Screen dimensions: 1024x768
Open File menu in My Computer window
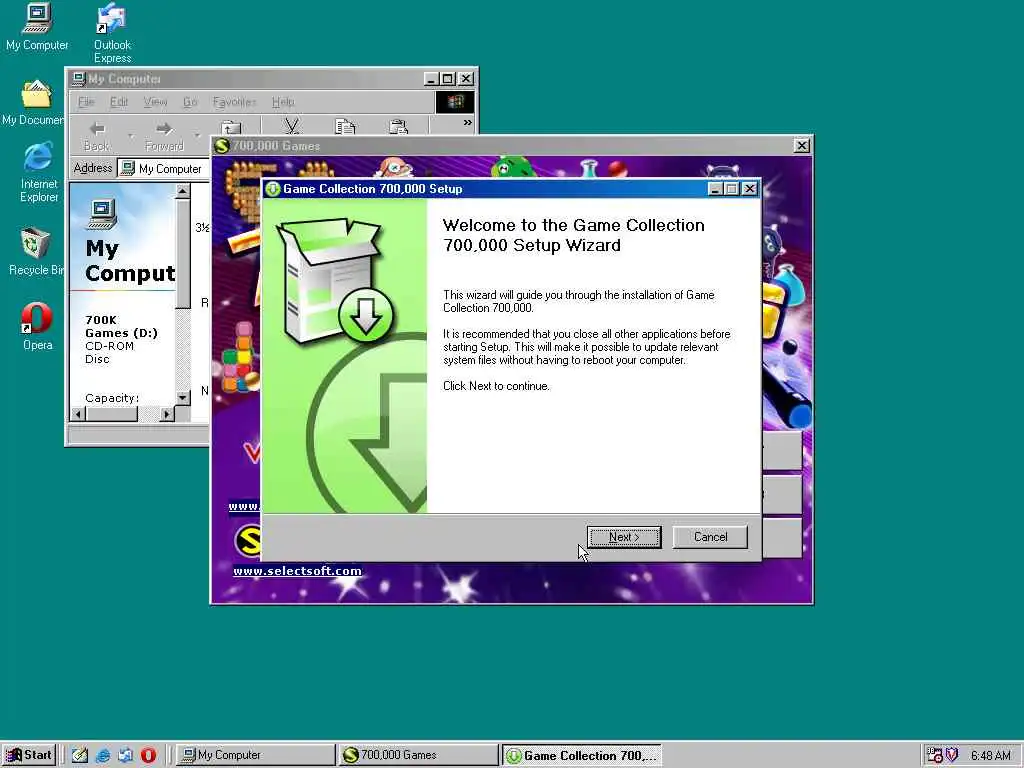tap(86, 102)
